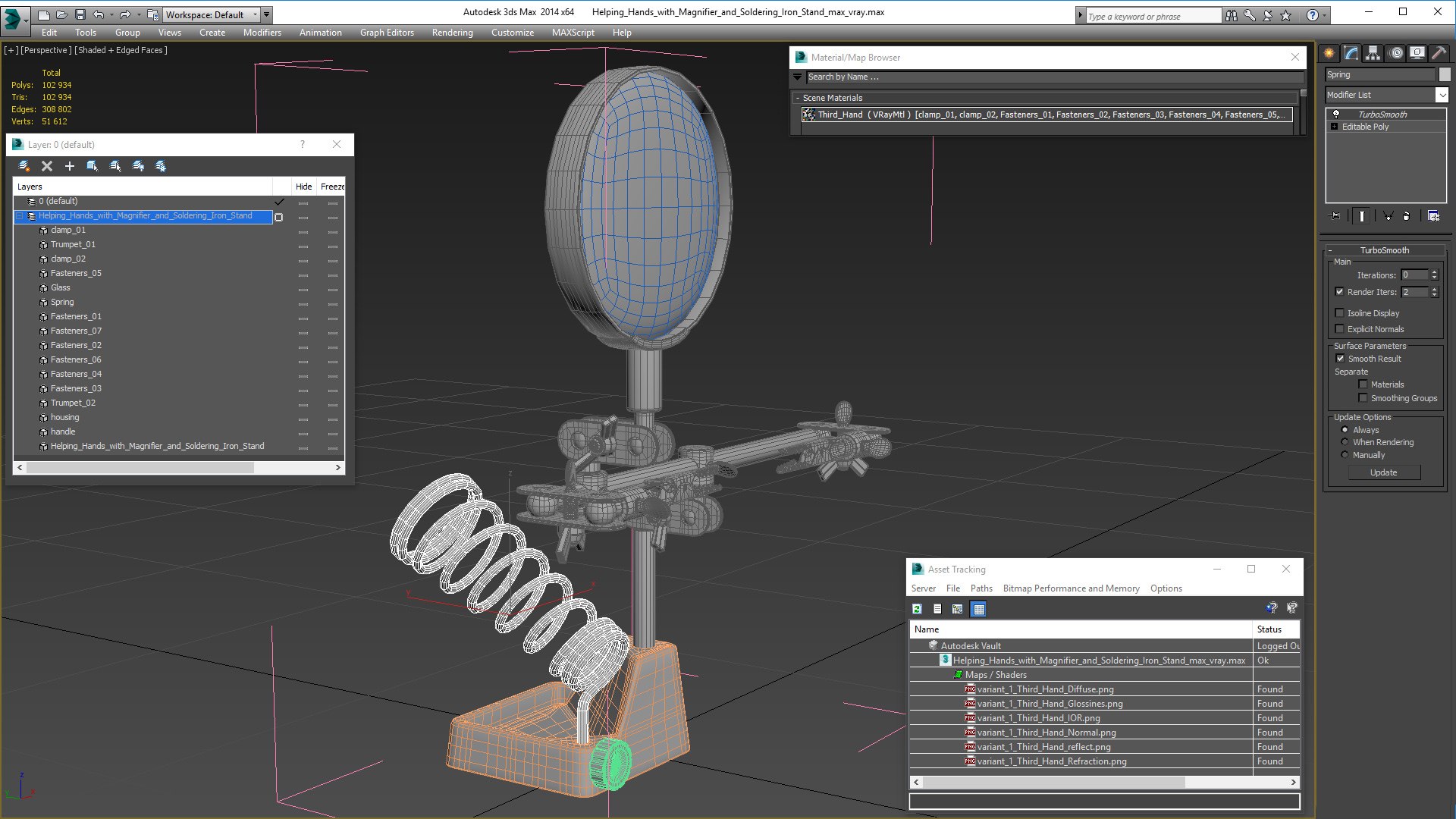This screenshot has width=1456, height=819.
Task: Click the Shaded + Edged Faces viewport label
Action: pyautogui.click(x=121, y=50)
